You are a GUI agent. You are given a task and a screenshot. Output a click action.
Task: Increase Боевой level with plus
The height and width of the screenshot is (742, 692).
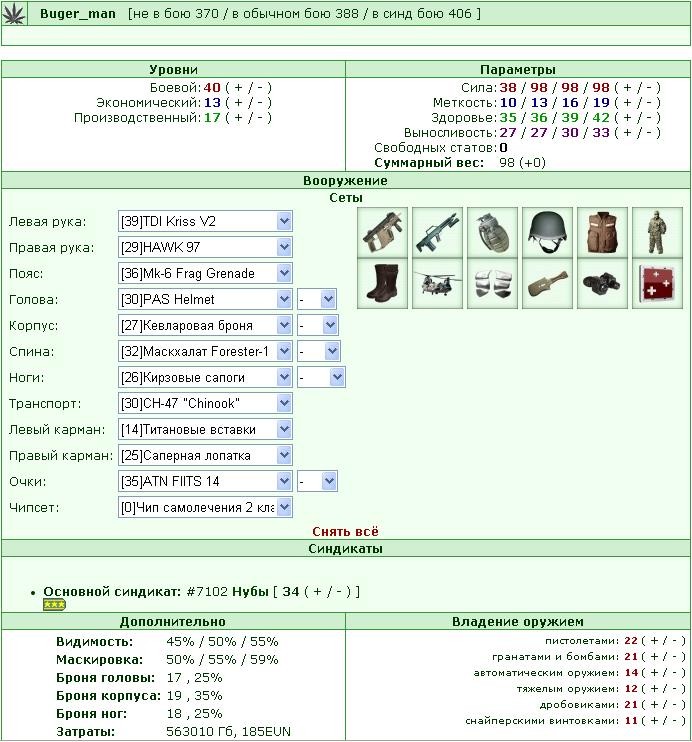click(x=238, y=88)
